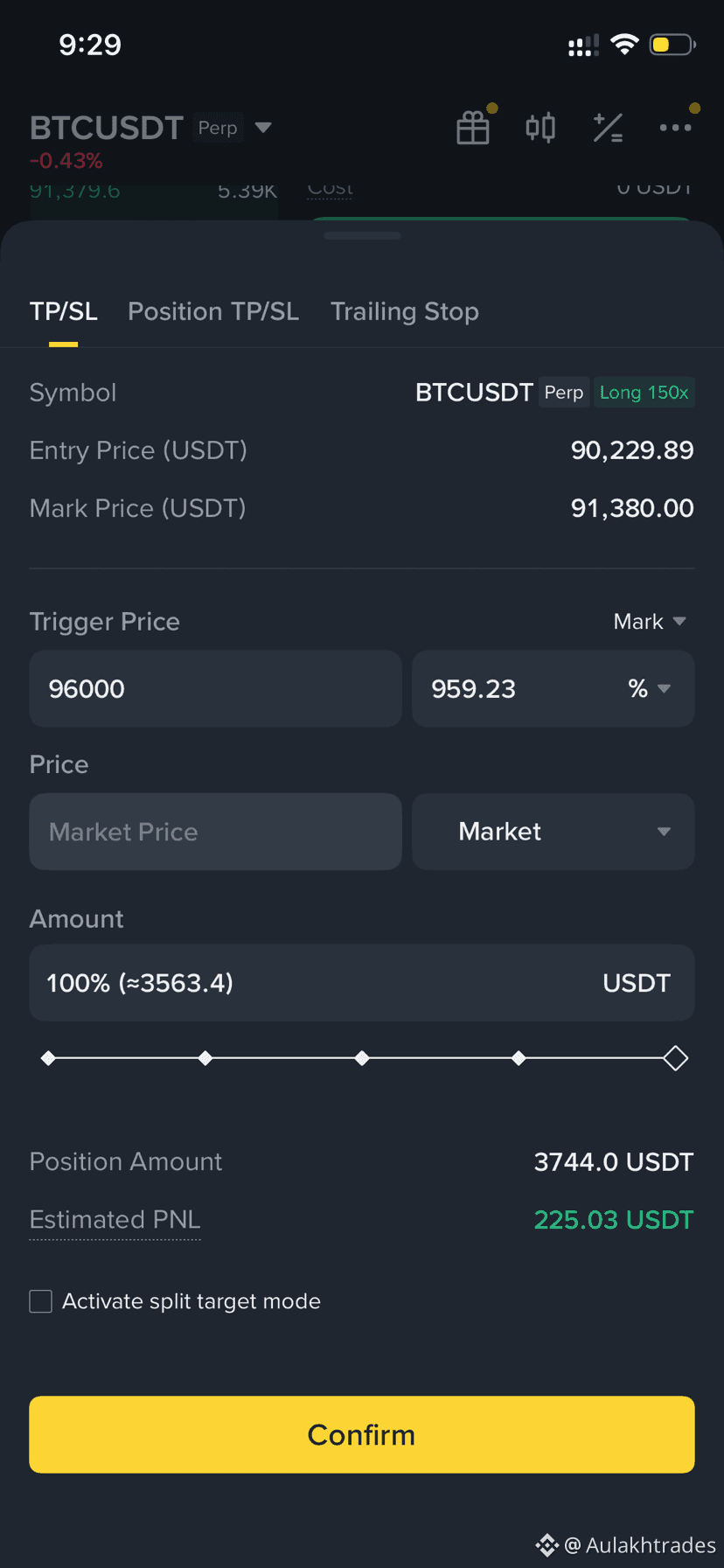Image resolution: width=724 pixels, height=1568 pixels.
Task: Switch to the Position TP/SL tab
Action: pyautogui.click(x=213, y=311)
